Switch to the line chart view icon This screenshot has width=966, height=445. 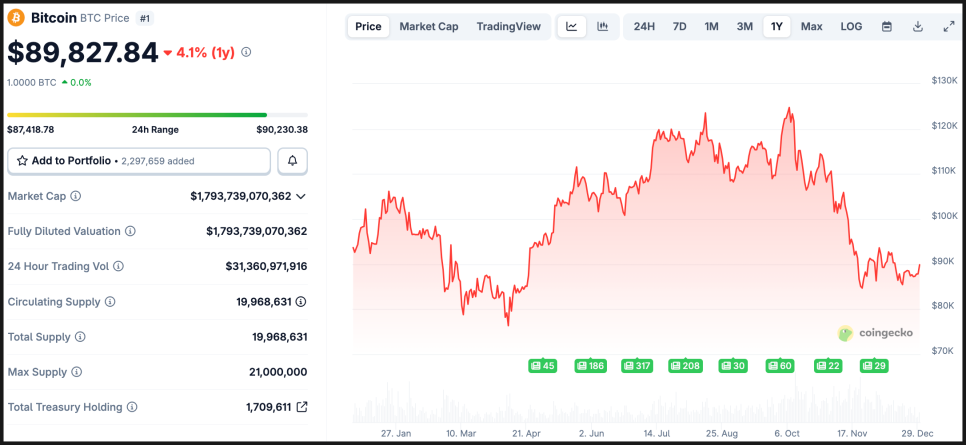click(x=571, y=27)
